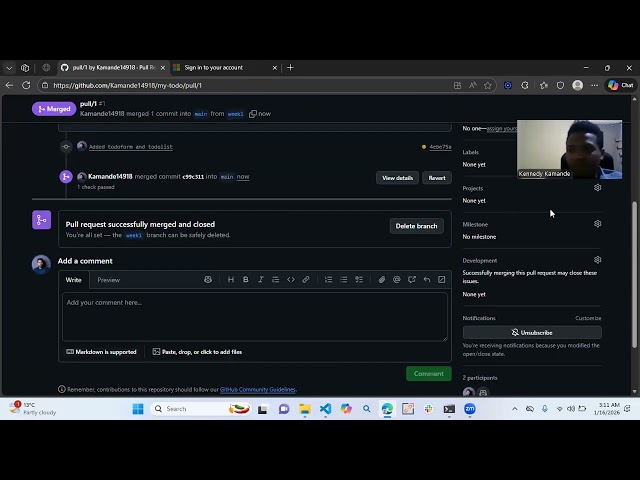The image size is (640, 480).
Task: Mention a user with the @ icon
Action: pos(396,280)
